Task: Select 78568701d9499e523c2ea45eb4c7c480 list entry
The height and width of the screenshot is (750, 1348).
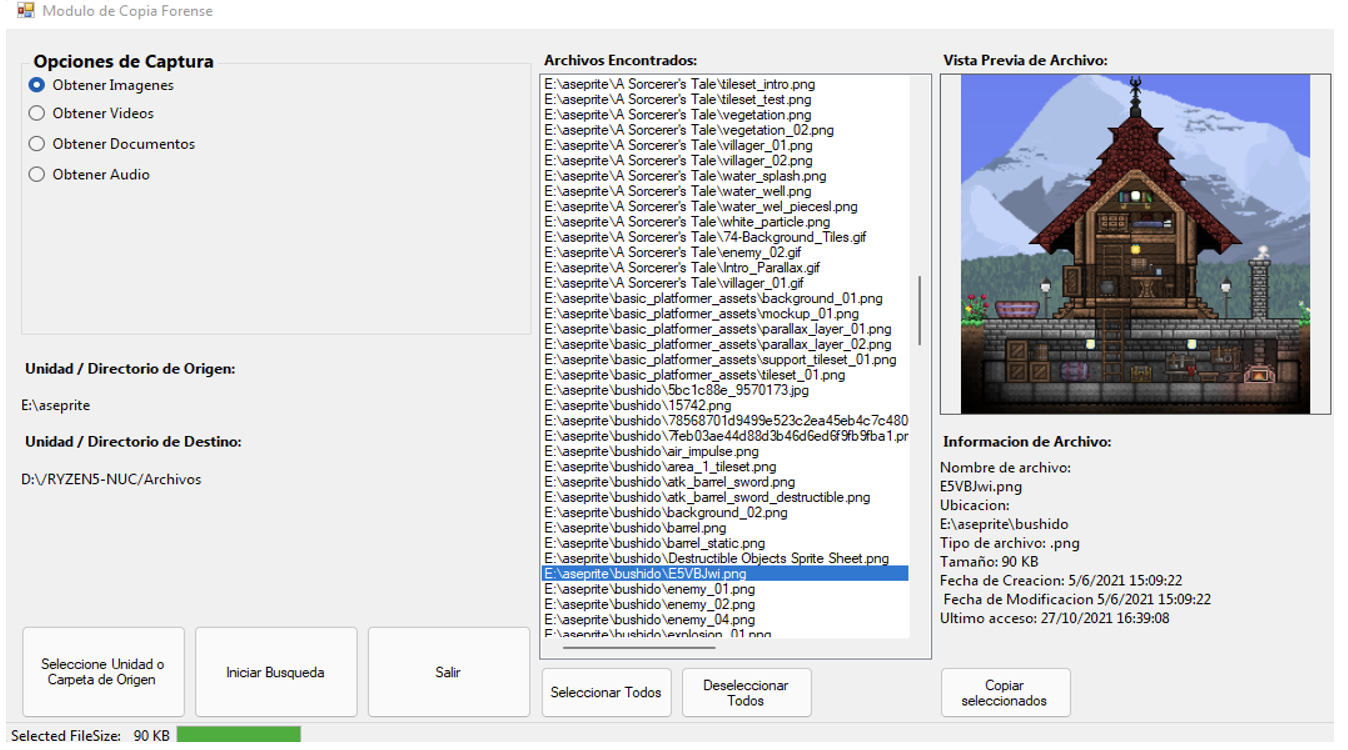Action: 725,421
